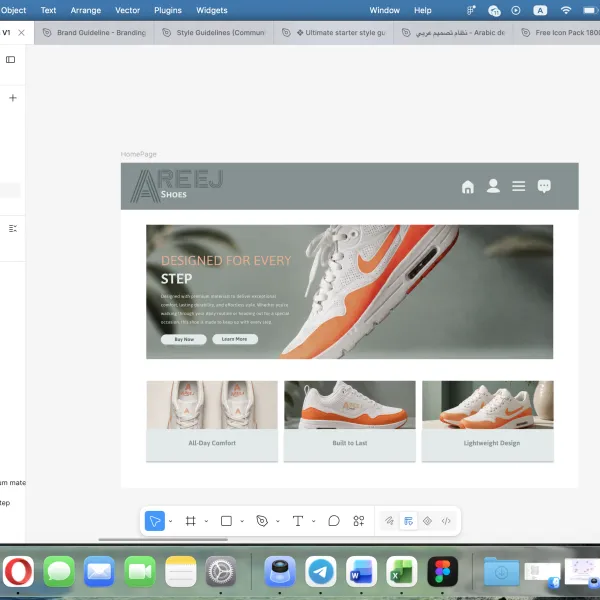This screenshot has height=600, width=600.
Task: Switch to Design mode in toolbar
Action: point(408,521)
